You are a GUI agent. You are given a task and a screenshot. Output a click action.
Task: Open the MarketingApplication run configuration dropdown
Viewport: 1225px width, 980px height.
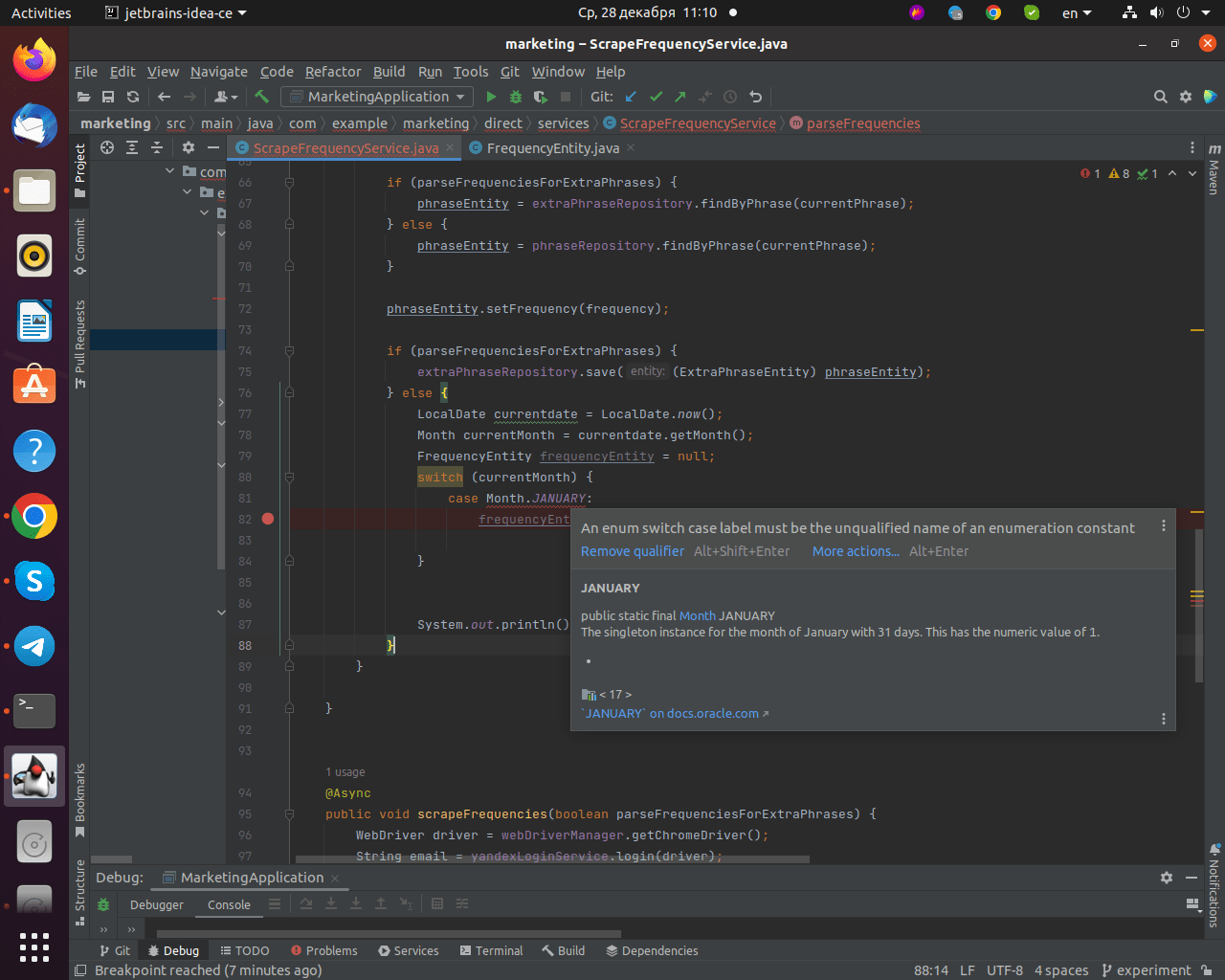(377, 97)
